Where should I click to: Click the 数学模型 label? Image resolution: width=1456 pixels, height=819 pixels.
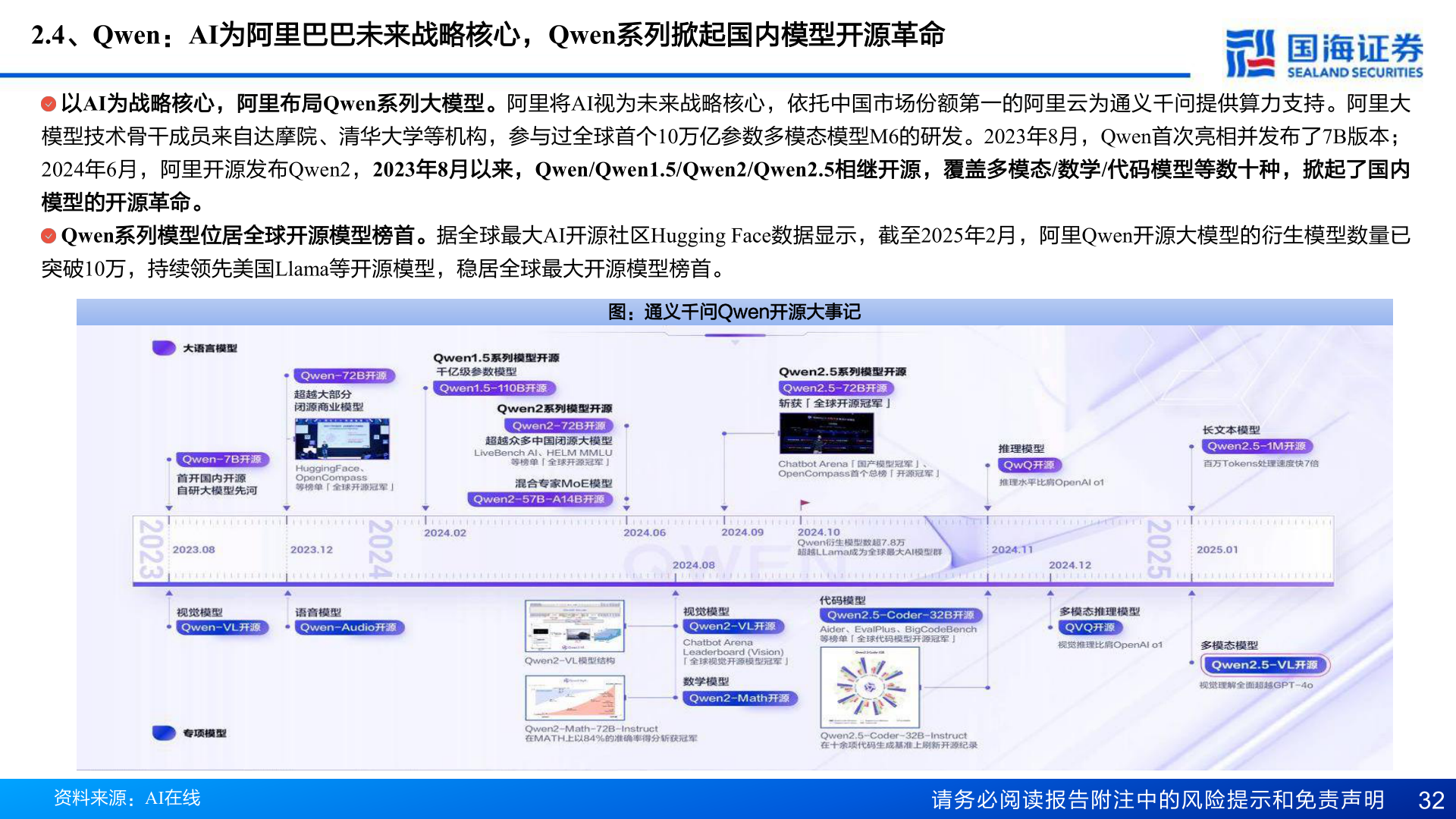[706, 681]
